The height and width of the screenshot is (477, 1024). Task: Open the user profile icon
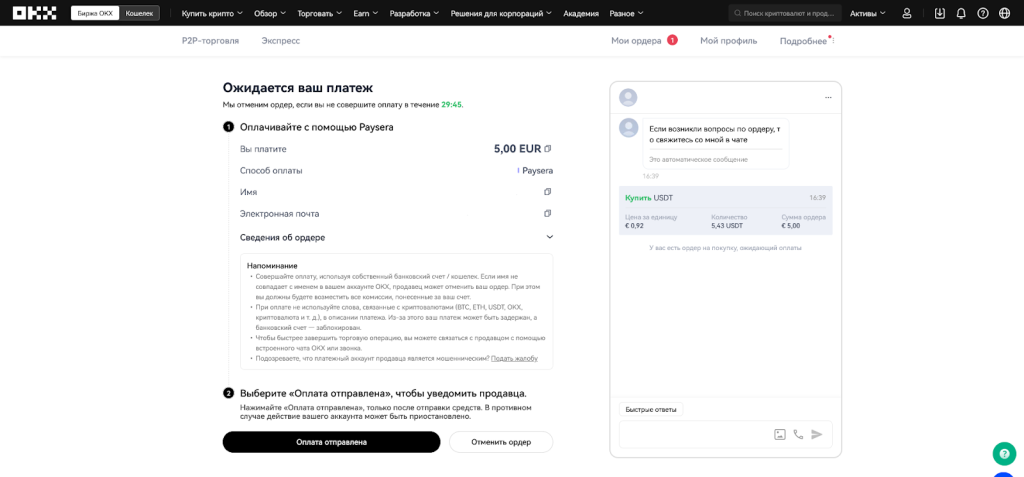[x=907, y=13]
